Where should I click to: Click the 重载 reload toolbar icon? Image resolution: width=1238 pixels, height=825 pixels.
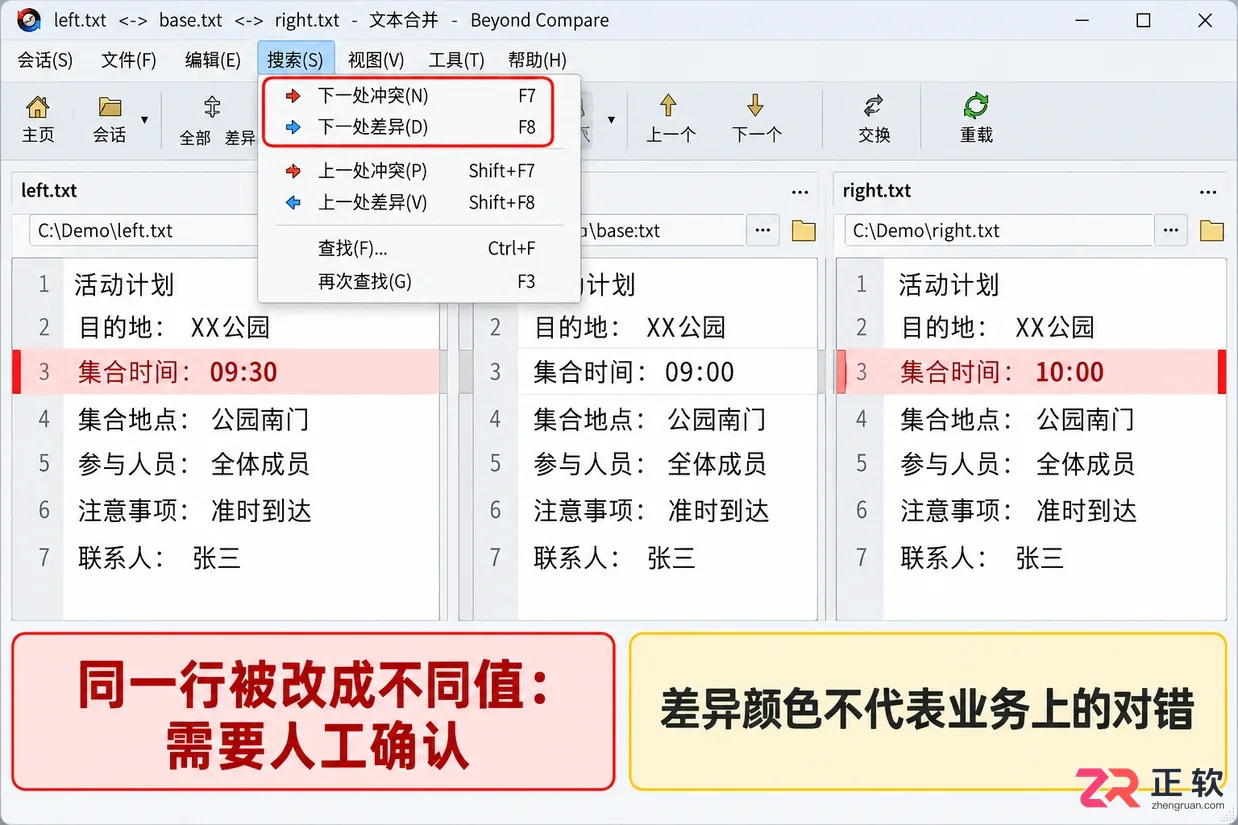tap(976, 119)
